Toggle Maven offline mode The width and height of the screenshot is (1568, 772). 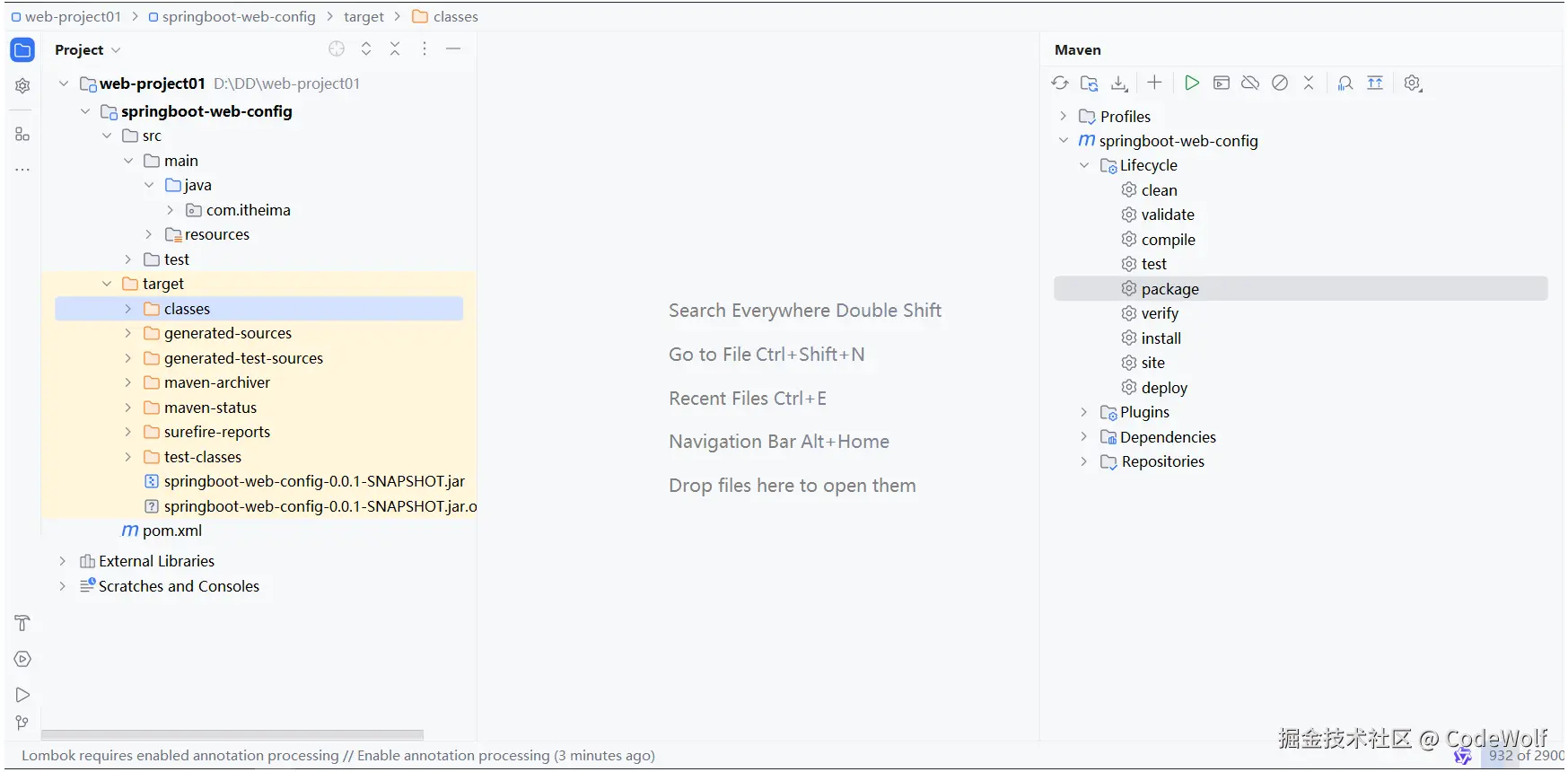click(1250, 83)
